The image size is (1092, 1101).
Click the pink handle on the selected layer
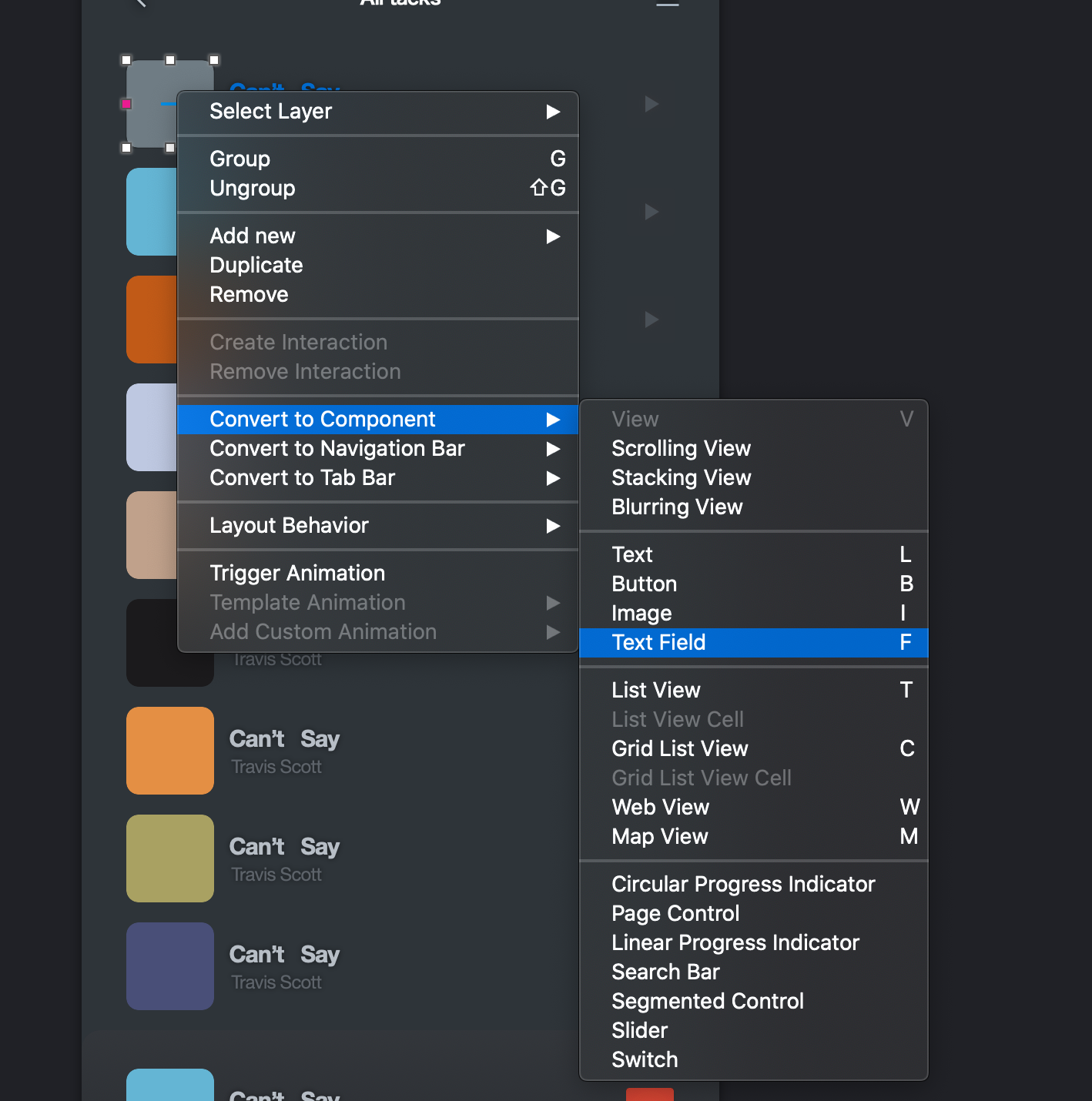click(x=127, y=104)
